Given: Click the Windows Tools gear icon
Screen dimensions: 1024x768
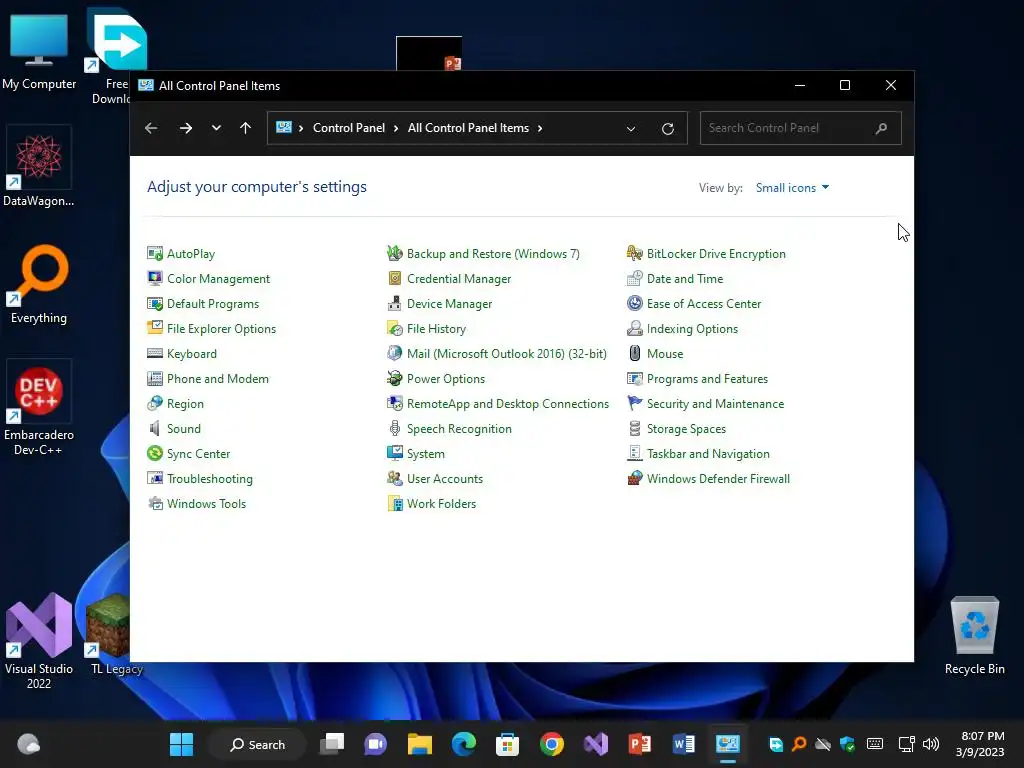Looking at the screenshot, I should [155, 504].
